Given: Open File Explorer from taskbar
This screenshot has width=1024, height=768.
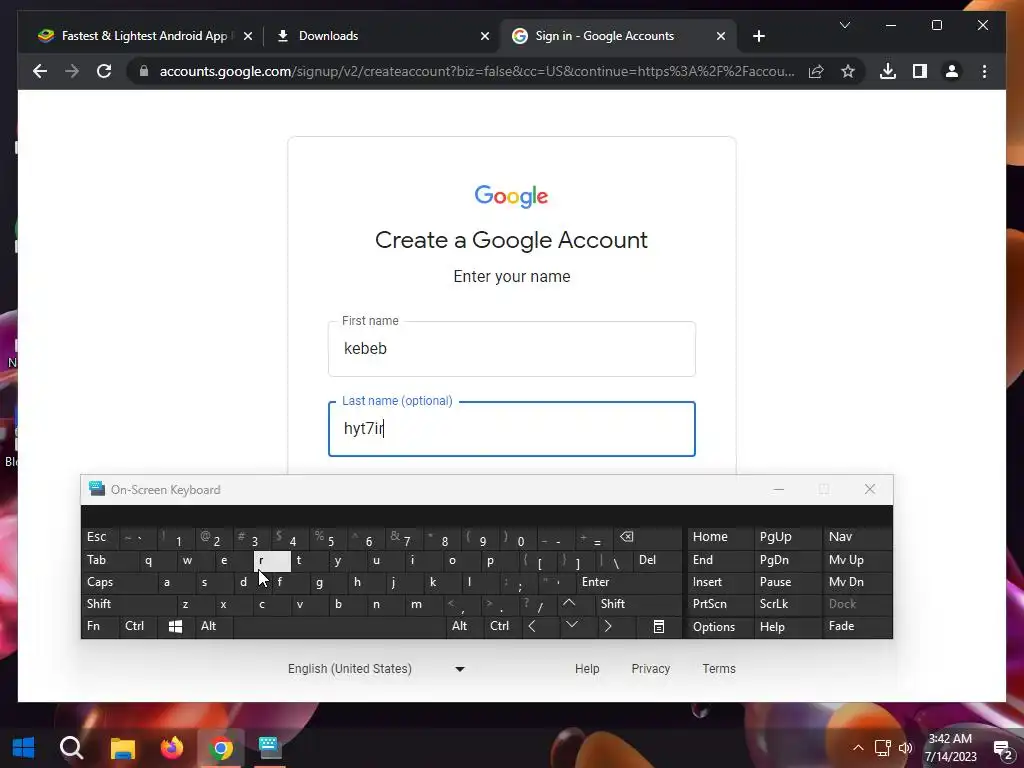Looking at the screenshot, I should tap(122, 748).
